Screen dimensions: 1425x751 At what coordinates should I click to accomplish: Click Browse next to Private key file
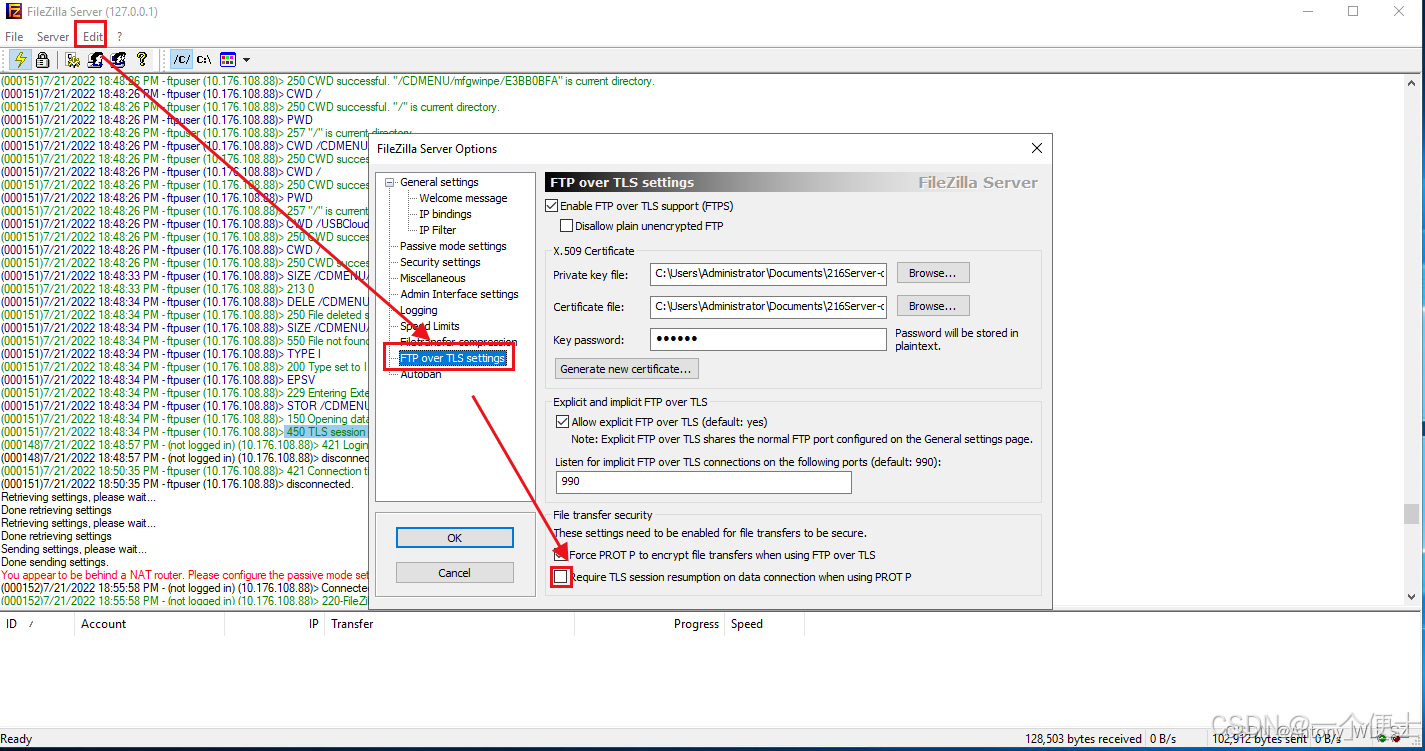(933, 272)
